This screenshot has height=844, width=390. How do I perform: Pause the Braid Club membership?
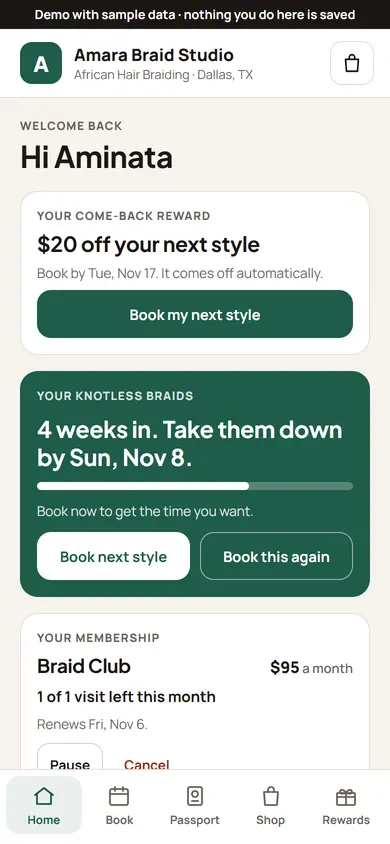tap(70, 759)
